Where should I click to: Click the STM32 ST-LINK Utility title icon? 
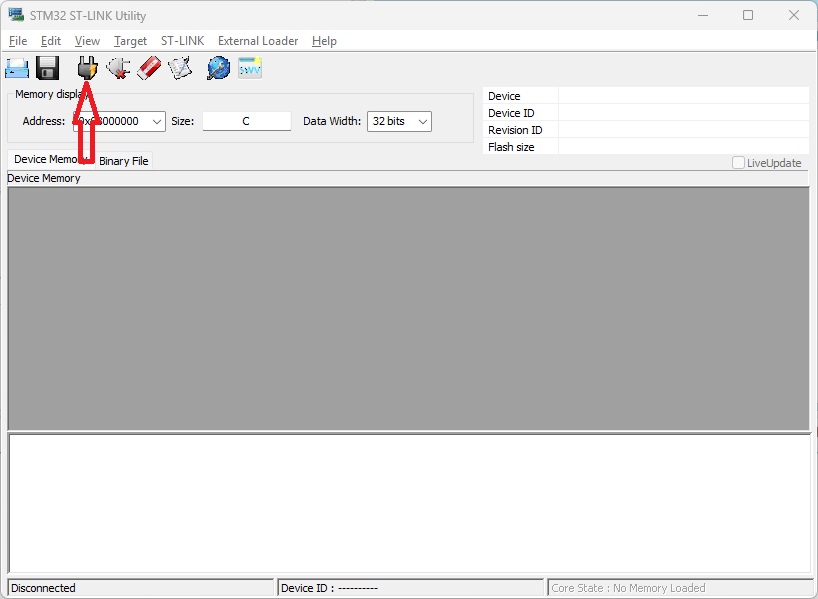pyautogui.click(x=16, y=15)
